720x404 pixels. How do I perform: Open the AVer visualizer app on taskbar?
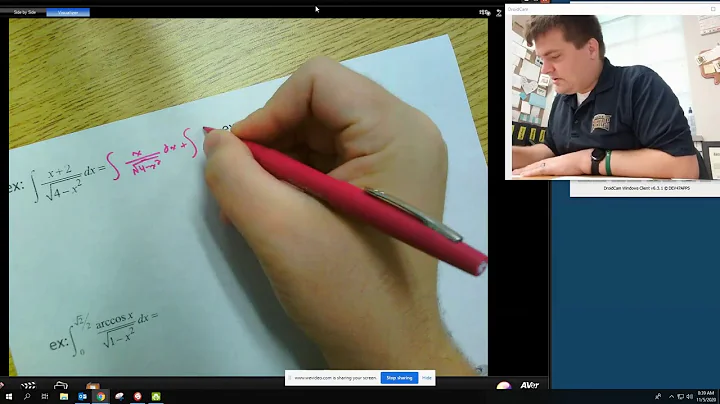click(119, 397)
